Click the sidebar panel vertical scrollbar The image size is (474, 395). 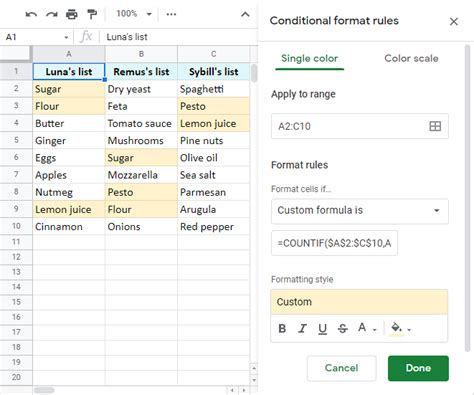[468, 198]
